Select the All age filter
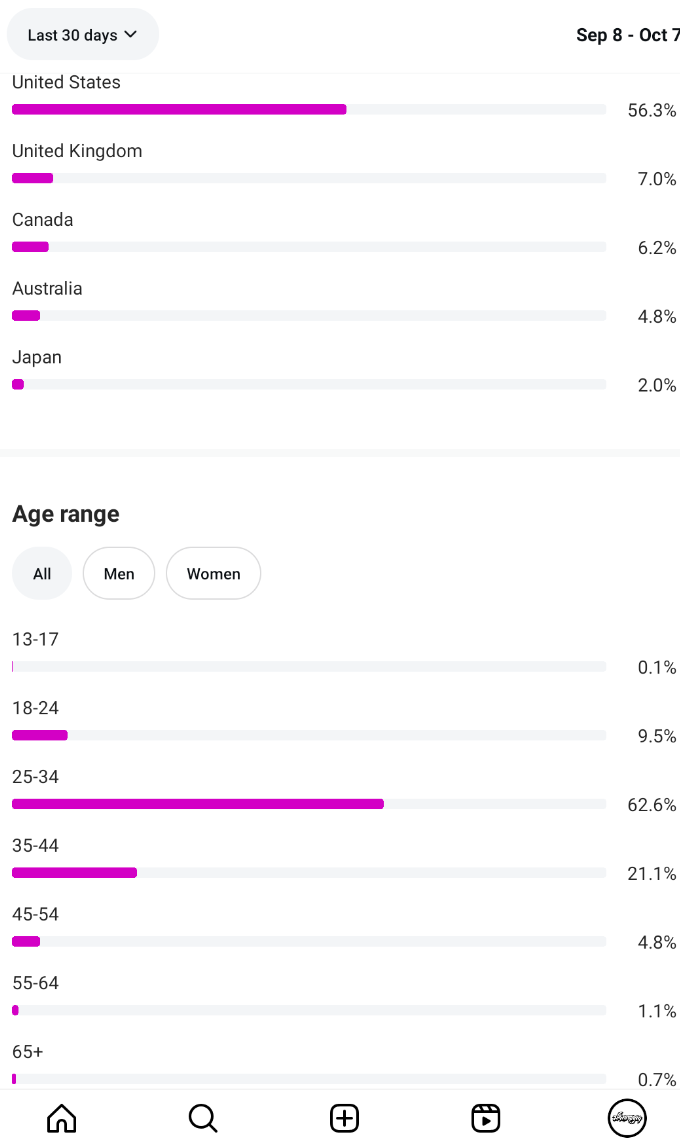Viewport: 680px width, 1138px height. 42,574
